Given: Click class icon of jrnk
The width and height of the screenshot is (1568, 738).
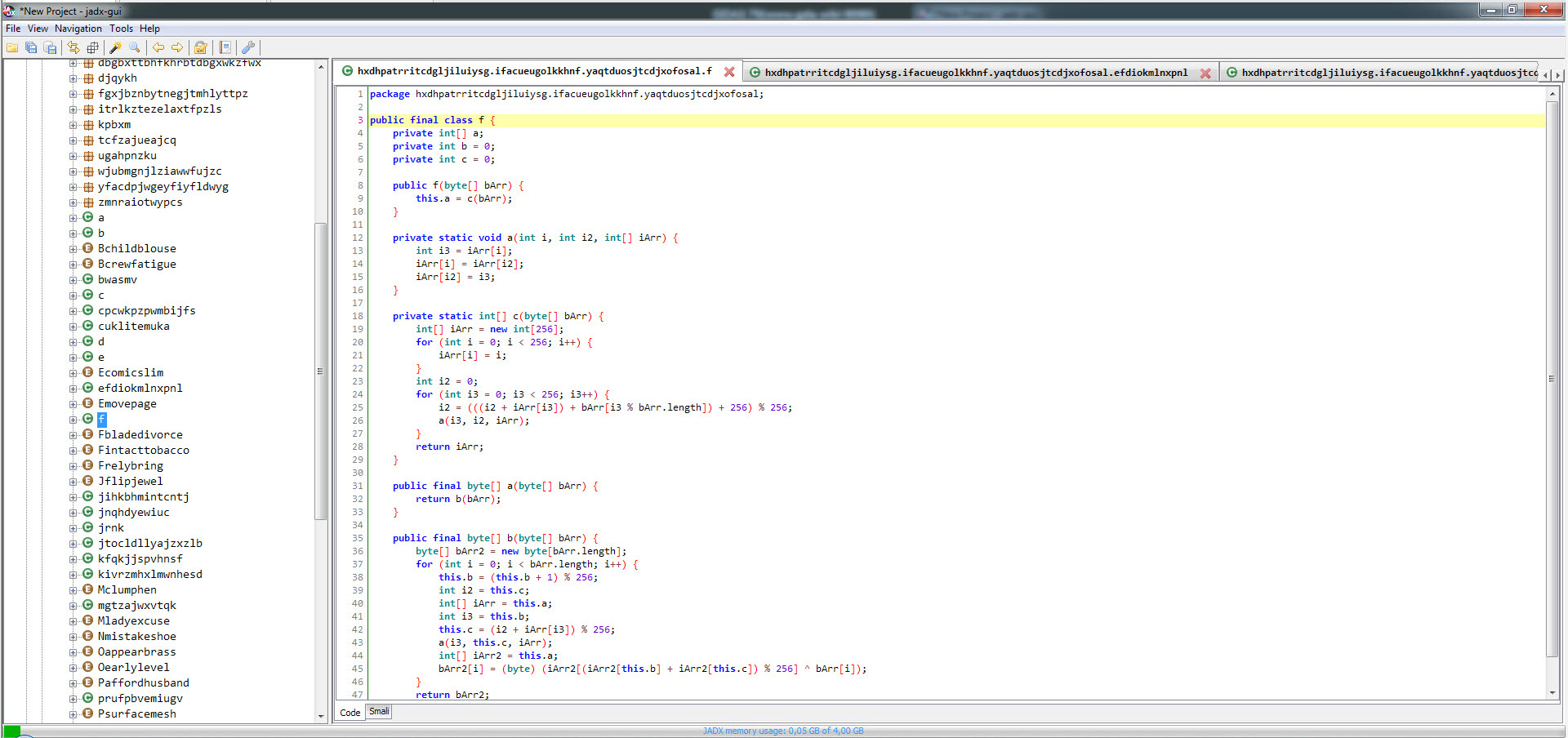Looking at the screenshot, I should click(88, 527).
